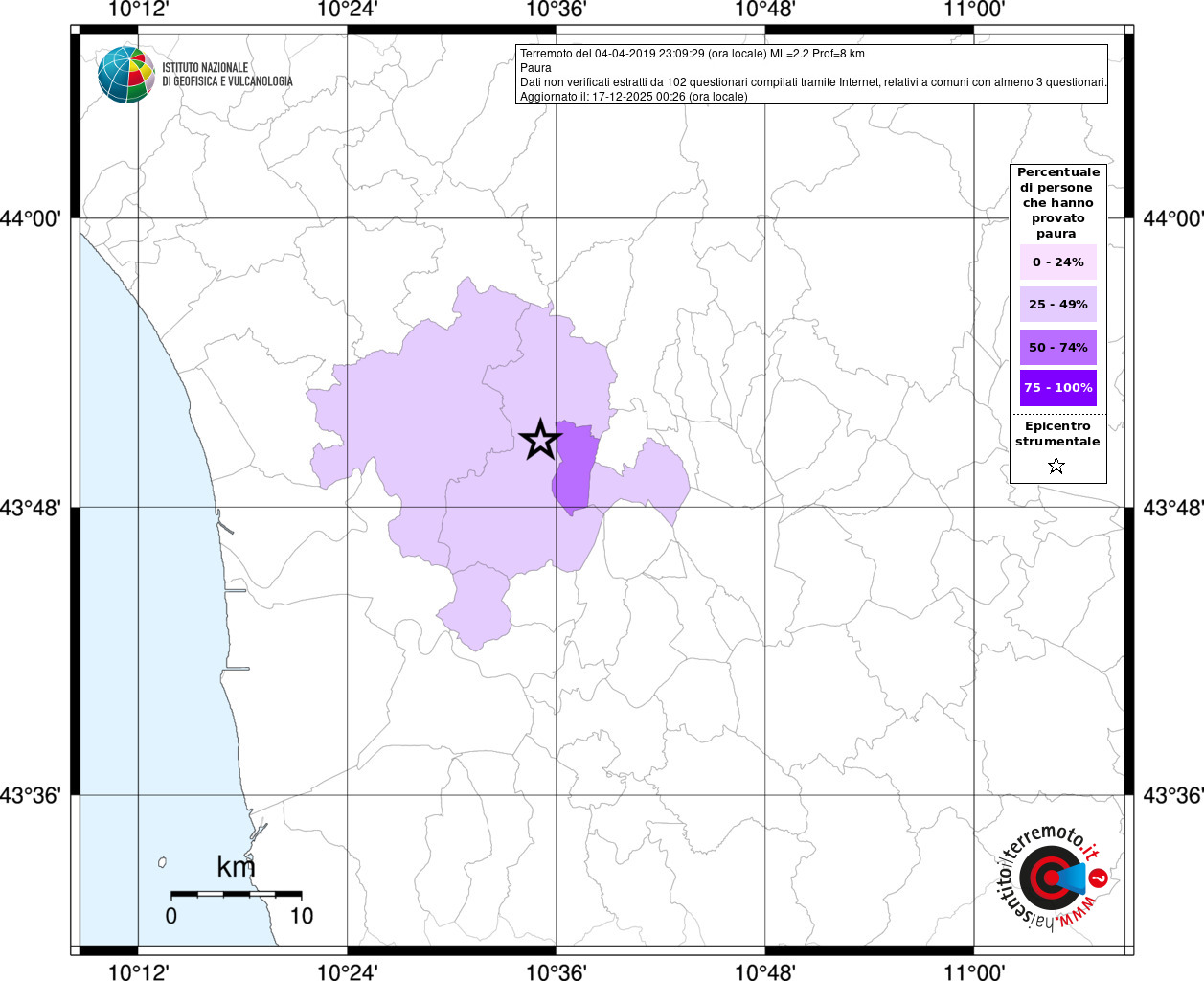Click the INGV globe logo

click(x=125, y=74)
